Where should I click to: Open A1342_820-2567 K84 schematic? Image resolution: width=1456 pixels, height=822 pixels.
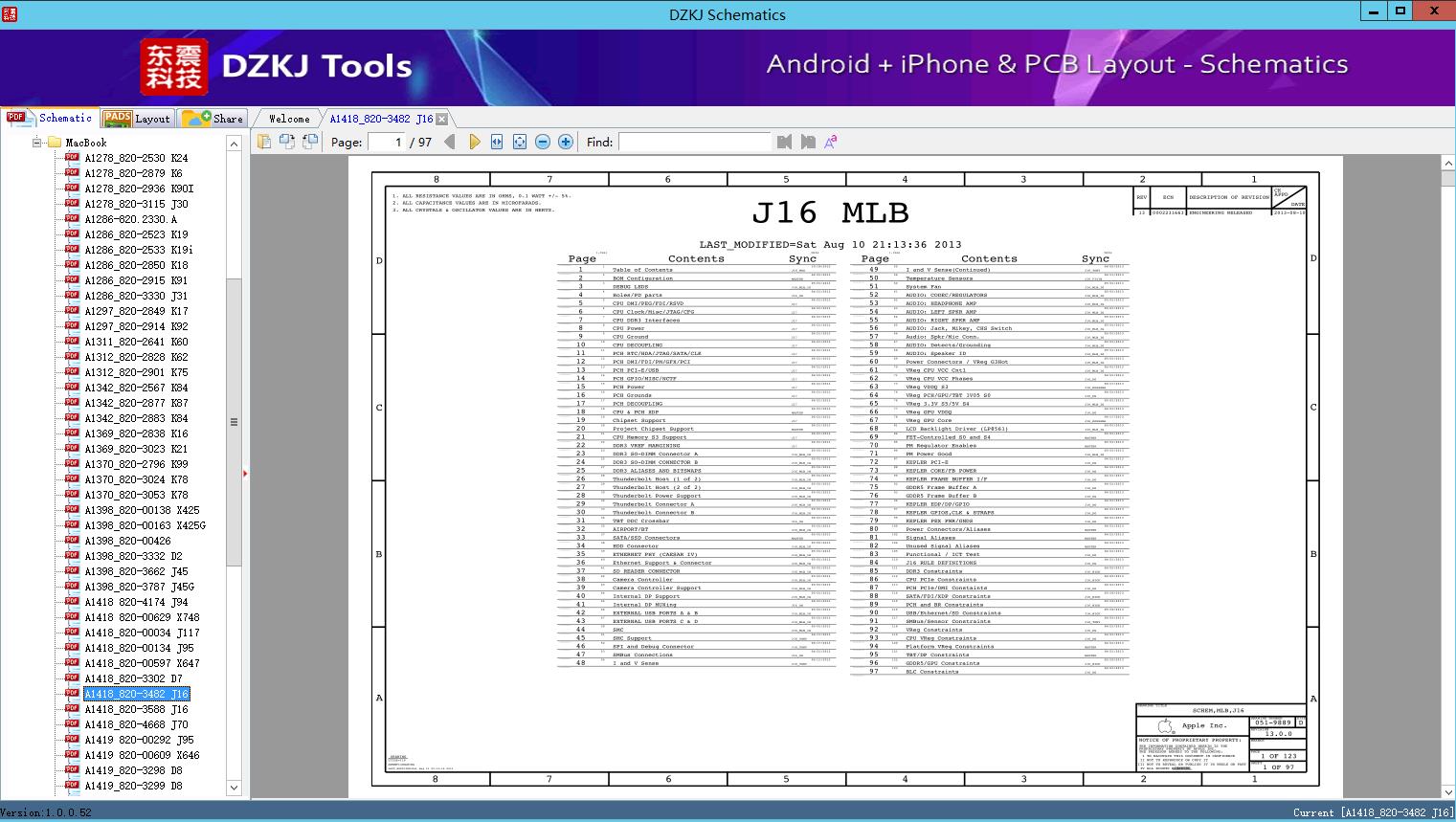[136, 388]
